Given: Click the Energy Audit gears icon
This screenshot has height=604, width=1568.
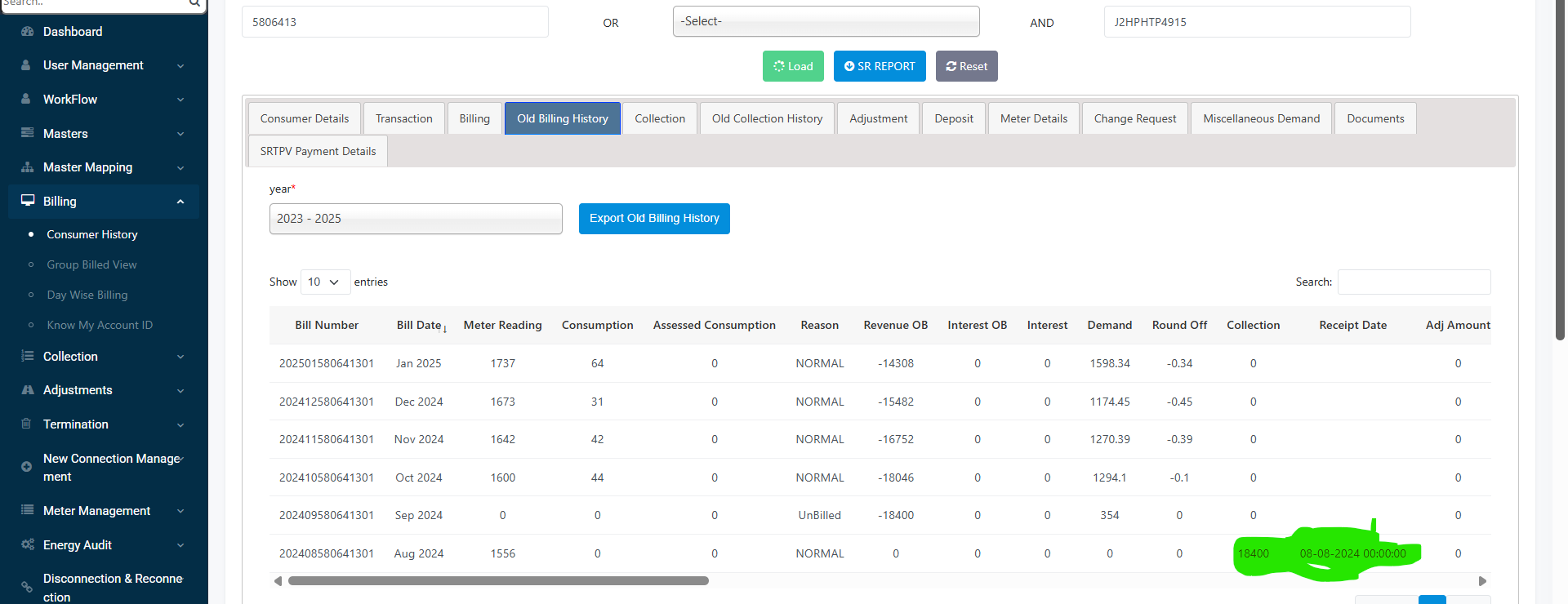Looking at the screenshot, I should click(27, 544).
